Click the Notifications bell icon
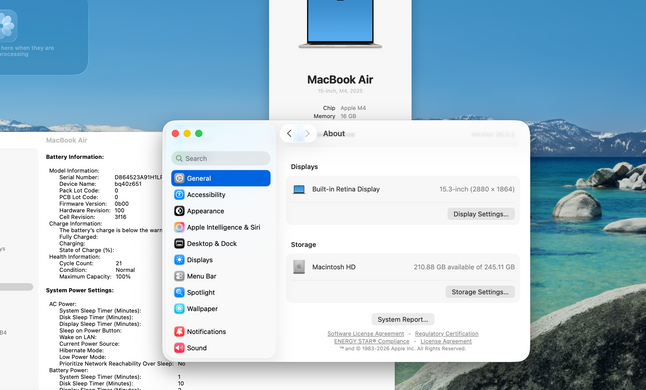Viewport: 646px width, 390px height. point(179,332)
